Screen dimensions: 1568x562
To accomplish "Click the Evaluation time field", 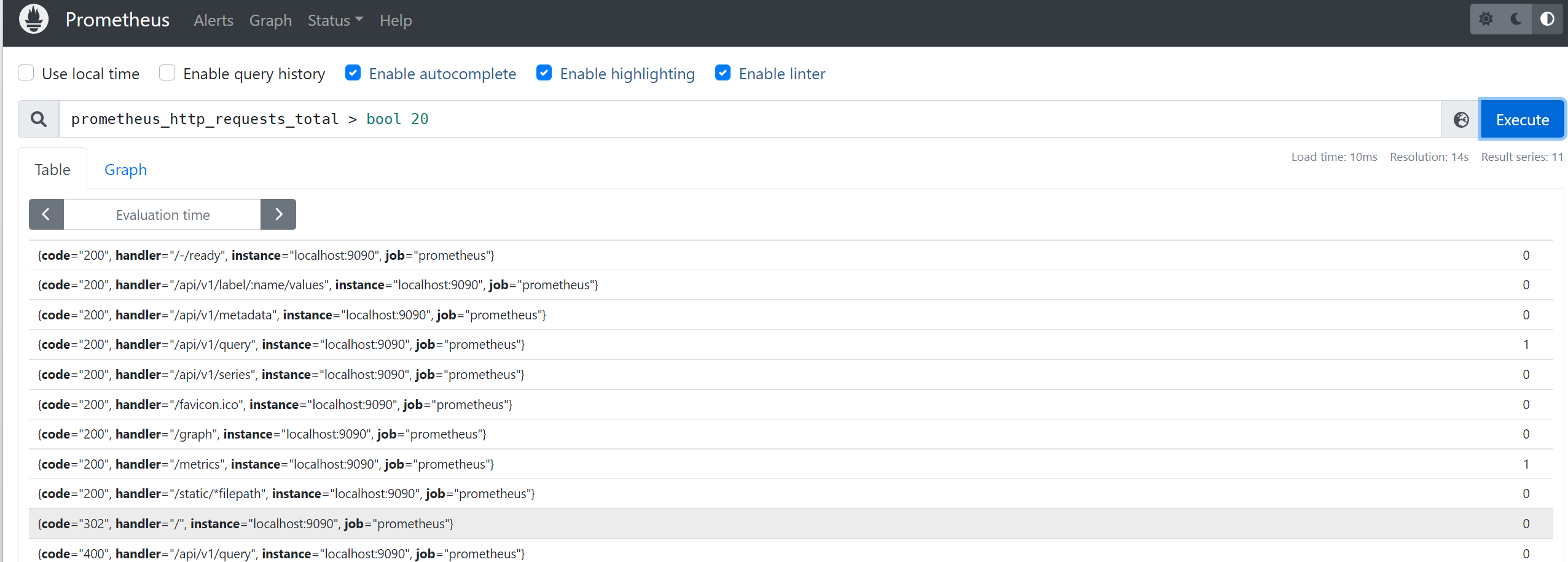I will tap(162, 214).
